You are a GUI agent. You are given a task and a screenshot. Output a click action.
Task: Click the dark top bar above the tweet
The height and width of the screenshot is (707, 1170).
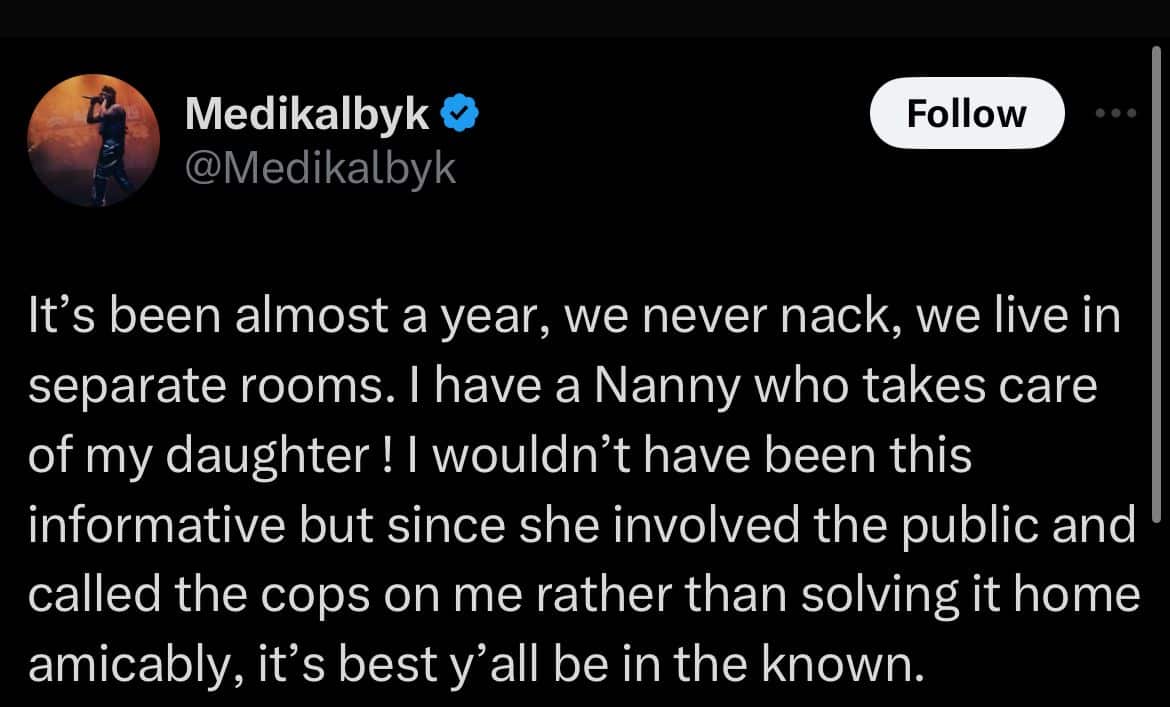pyautogui.click(x=584, y=18)
